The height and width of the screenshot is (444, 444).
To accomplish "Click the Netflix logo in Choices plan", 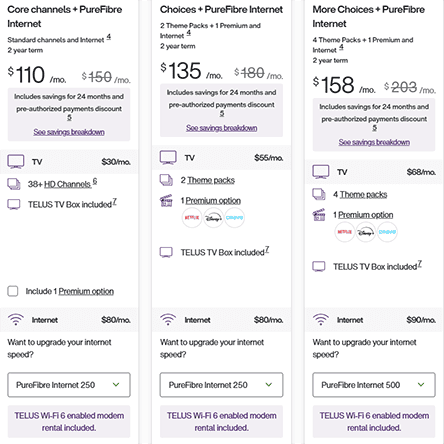I will 192,218.
